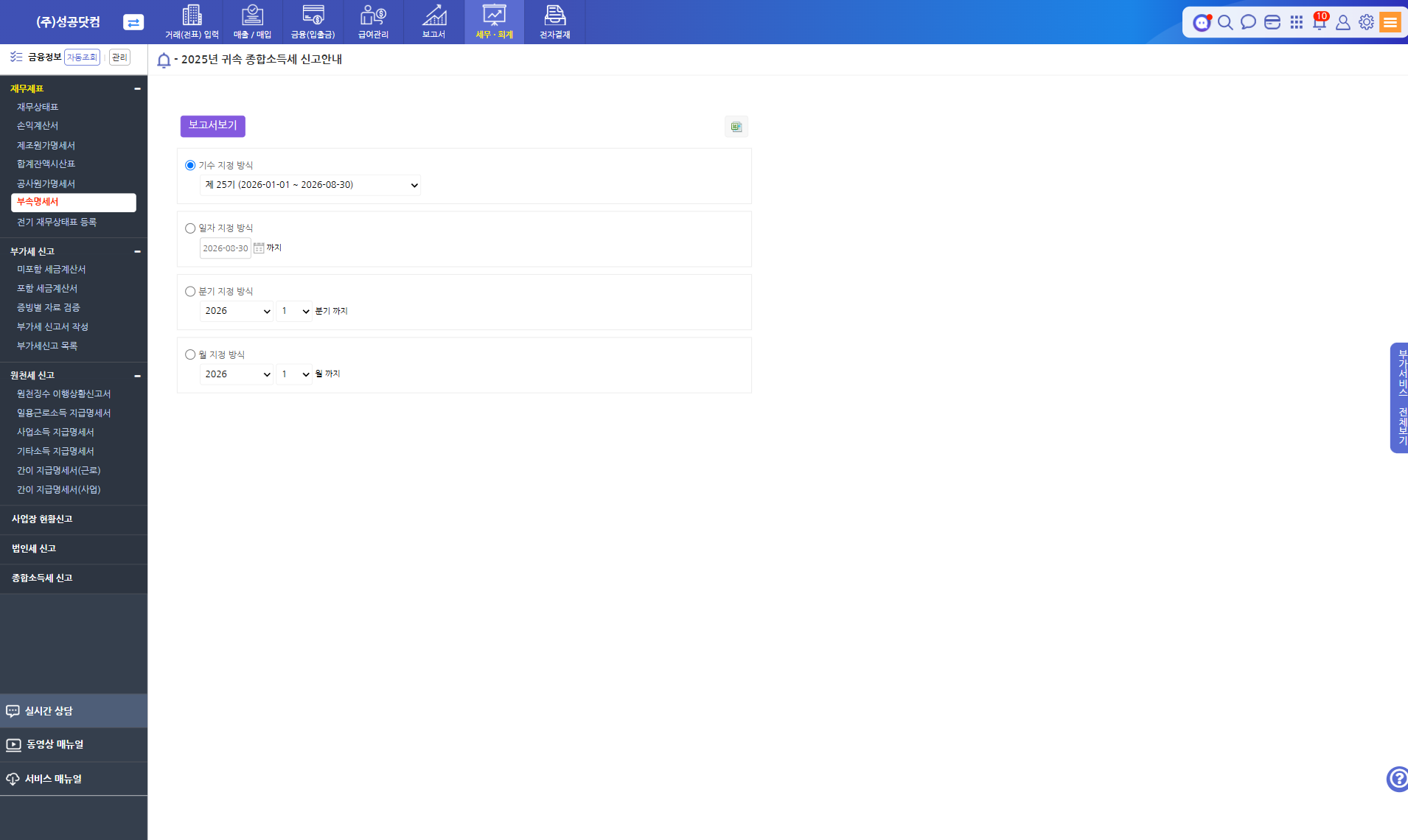Open 제조원가명세서 menu item

pos(46,146)
